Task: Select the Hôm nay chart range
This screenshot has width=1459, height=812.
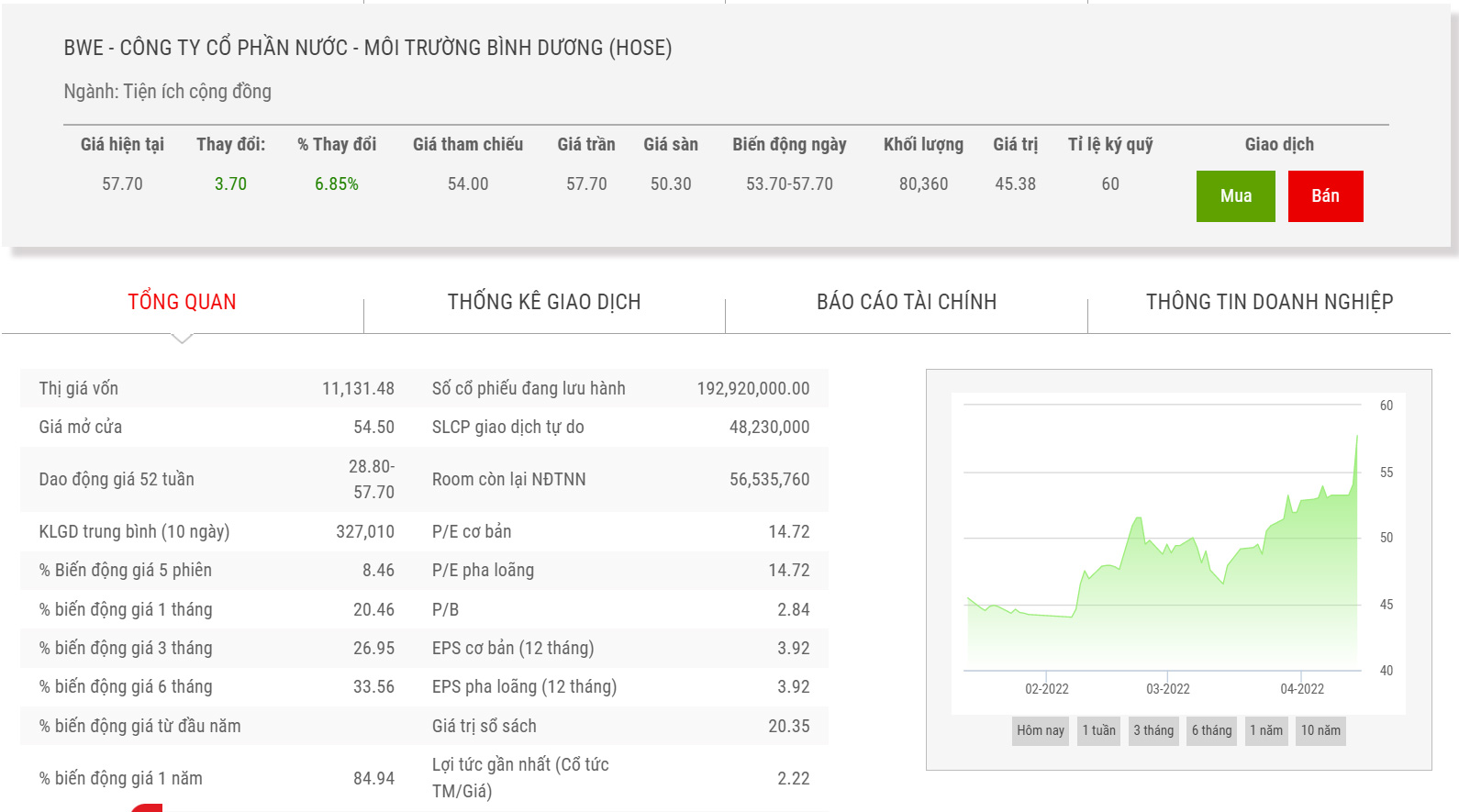Action: (x=1040, y=730)
